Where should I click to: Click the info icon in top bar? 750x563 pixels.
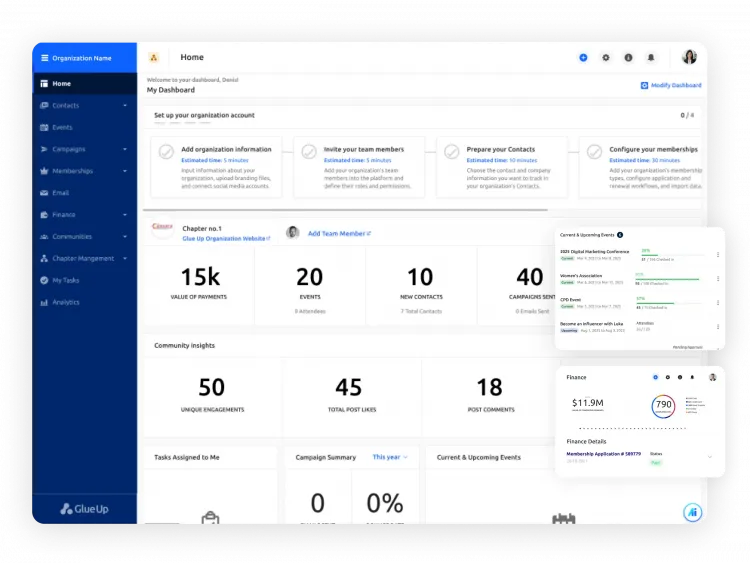[x=628, y=58]
